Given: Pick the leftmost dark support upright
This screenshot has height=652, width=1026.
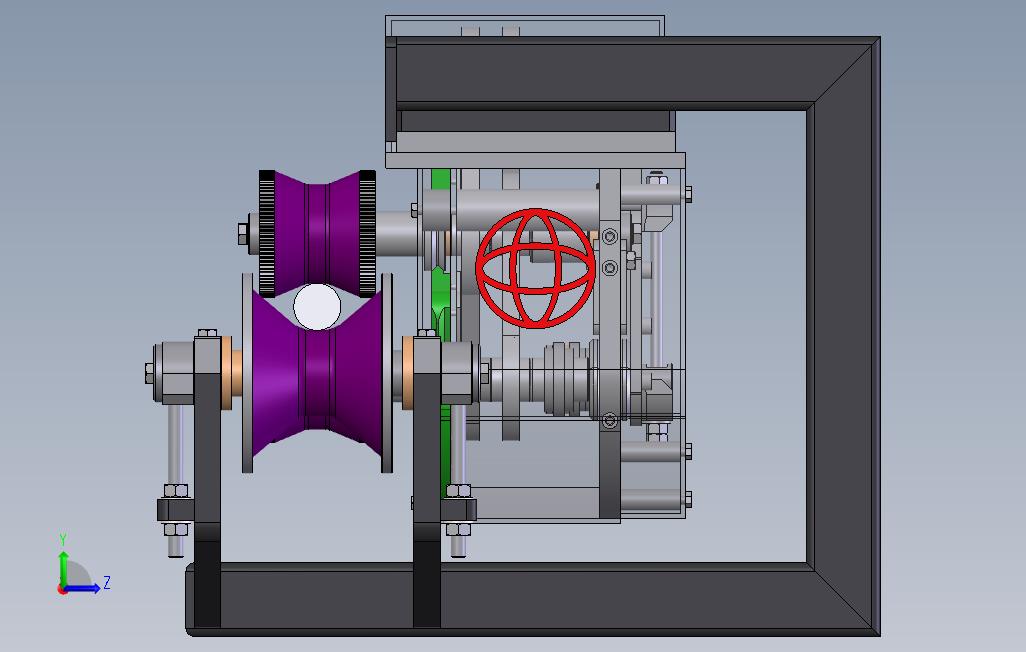Looking at the screenshot, I should [x=207, y=481].
